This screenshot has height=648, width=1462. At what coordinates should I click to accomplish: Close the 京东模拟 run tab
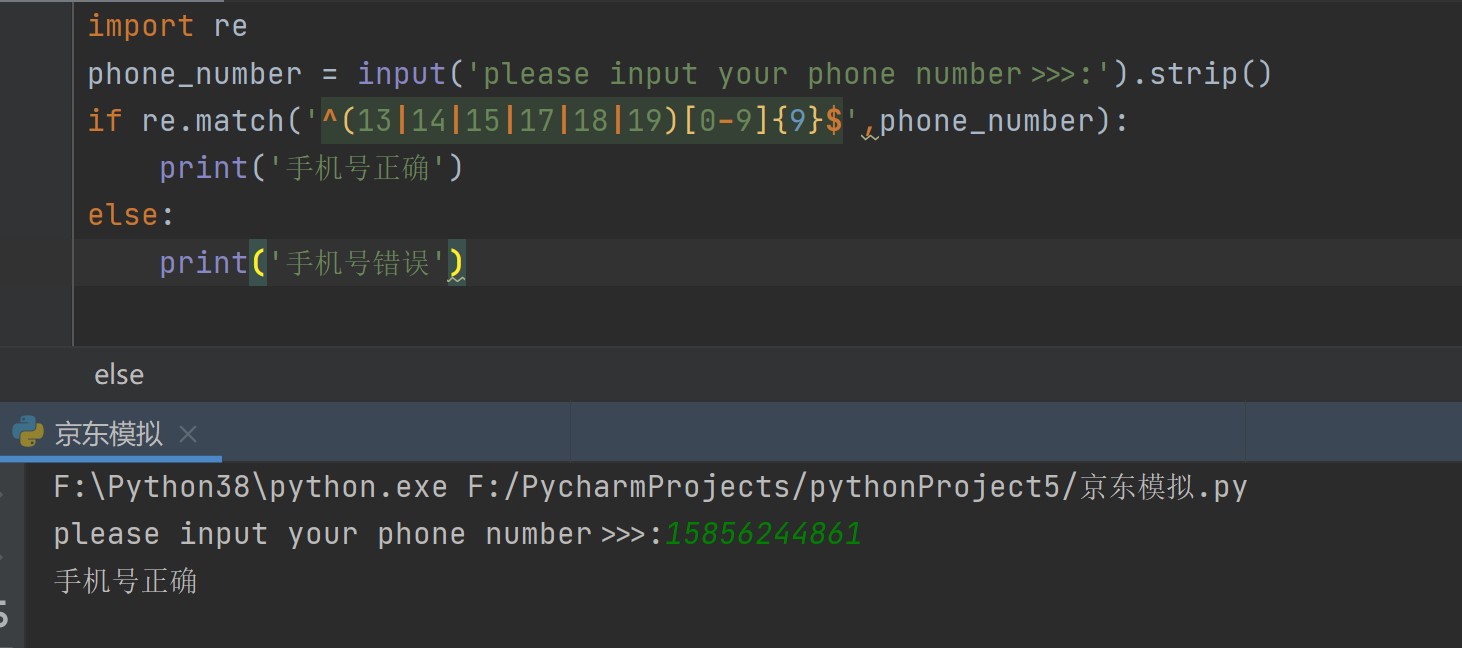pyautogui.click(x=188, y=434)
